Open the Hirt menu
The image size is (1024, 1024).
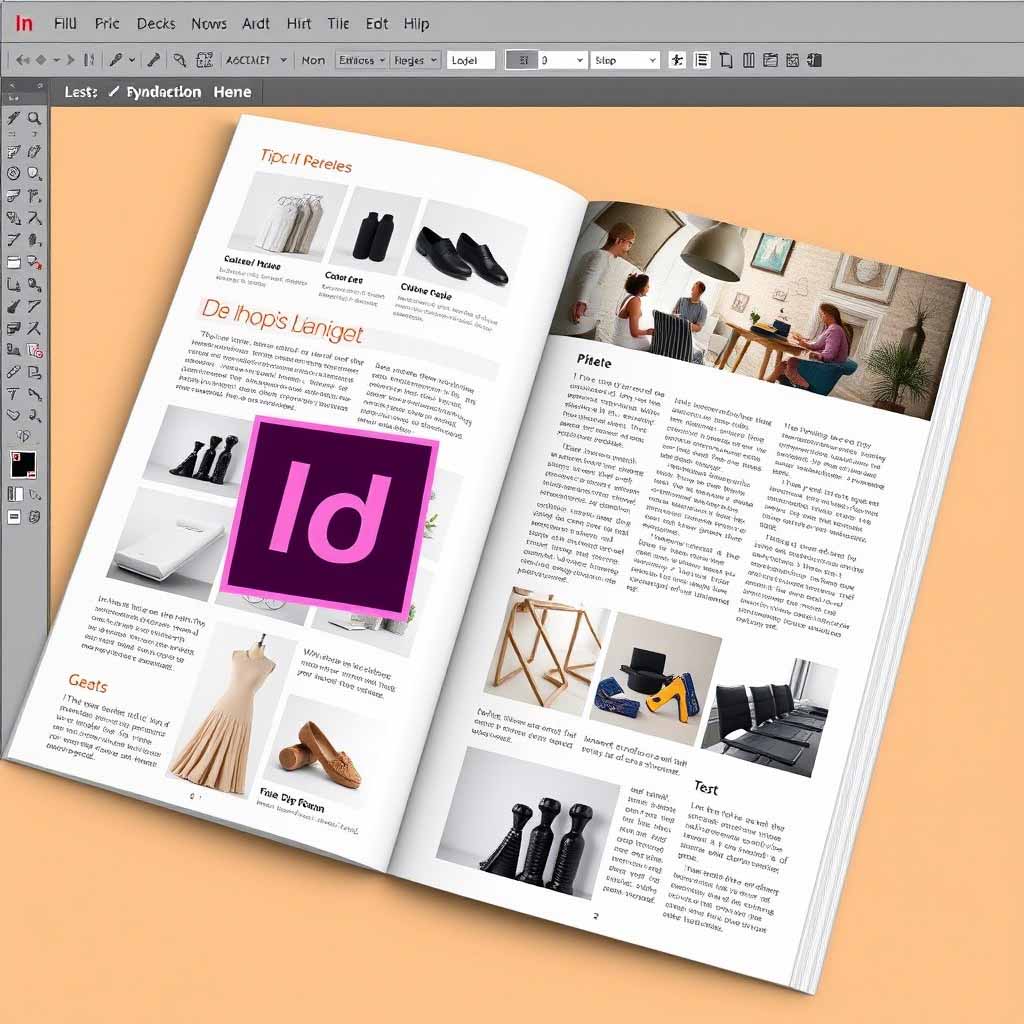pyautogui.click(x=298, y=24)
